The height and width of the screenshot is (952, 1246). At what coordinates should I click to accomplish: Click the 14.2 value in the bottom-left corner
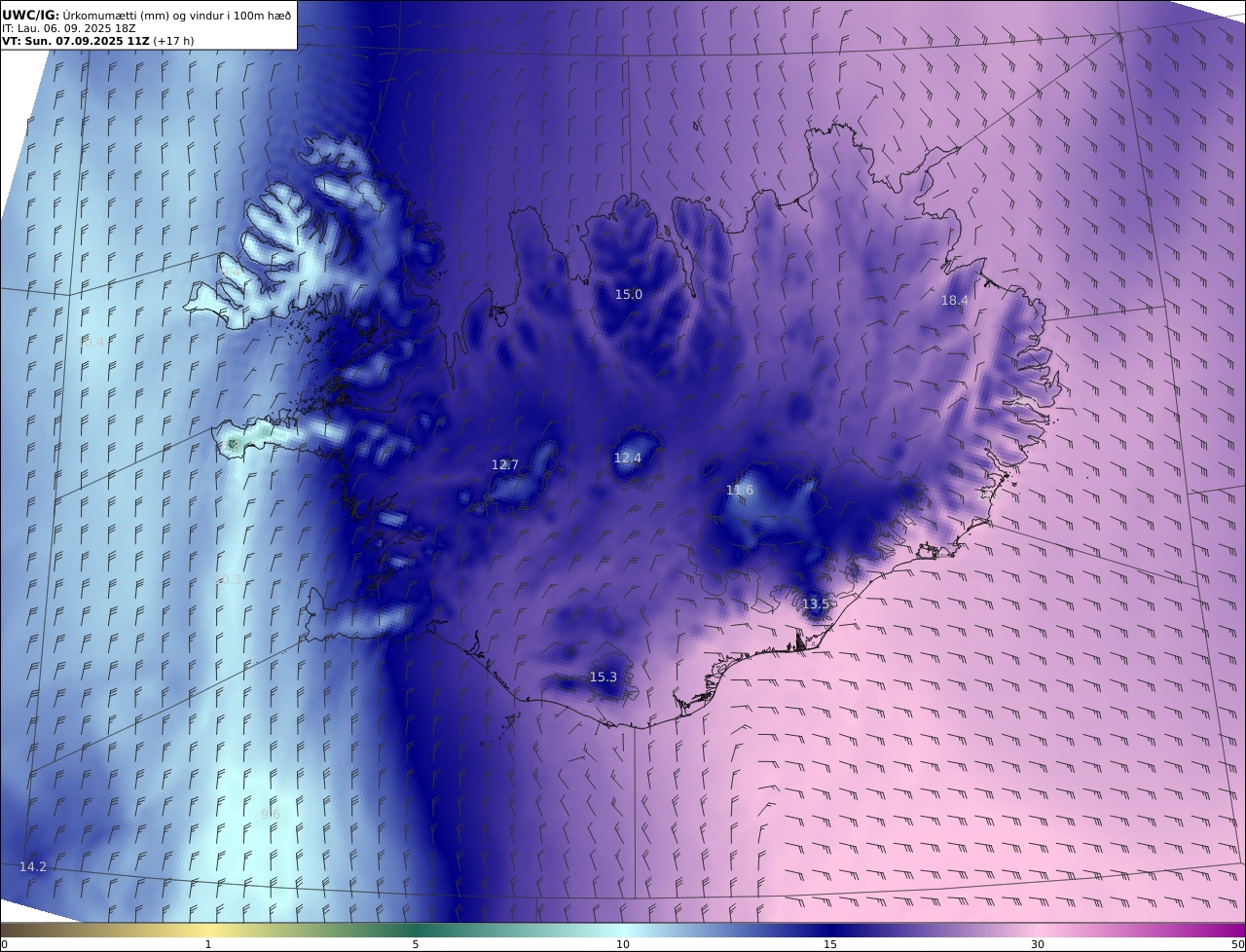click(32, 866)
